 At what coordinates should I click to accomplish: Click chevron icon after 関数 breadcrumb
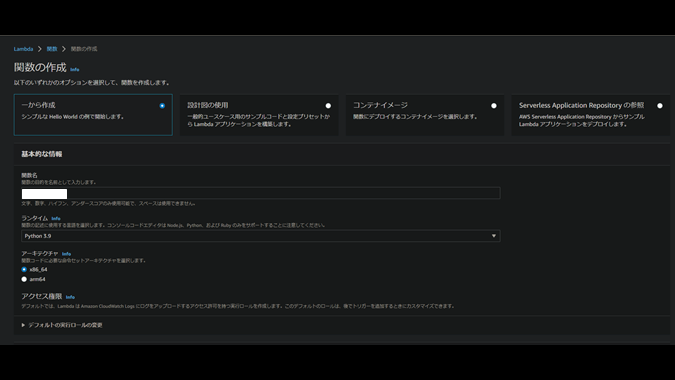point(64,49)
